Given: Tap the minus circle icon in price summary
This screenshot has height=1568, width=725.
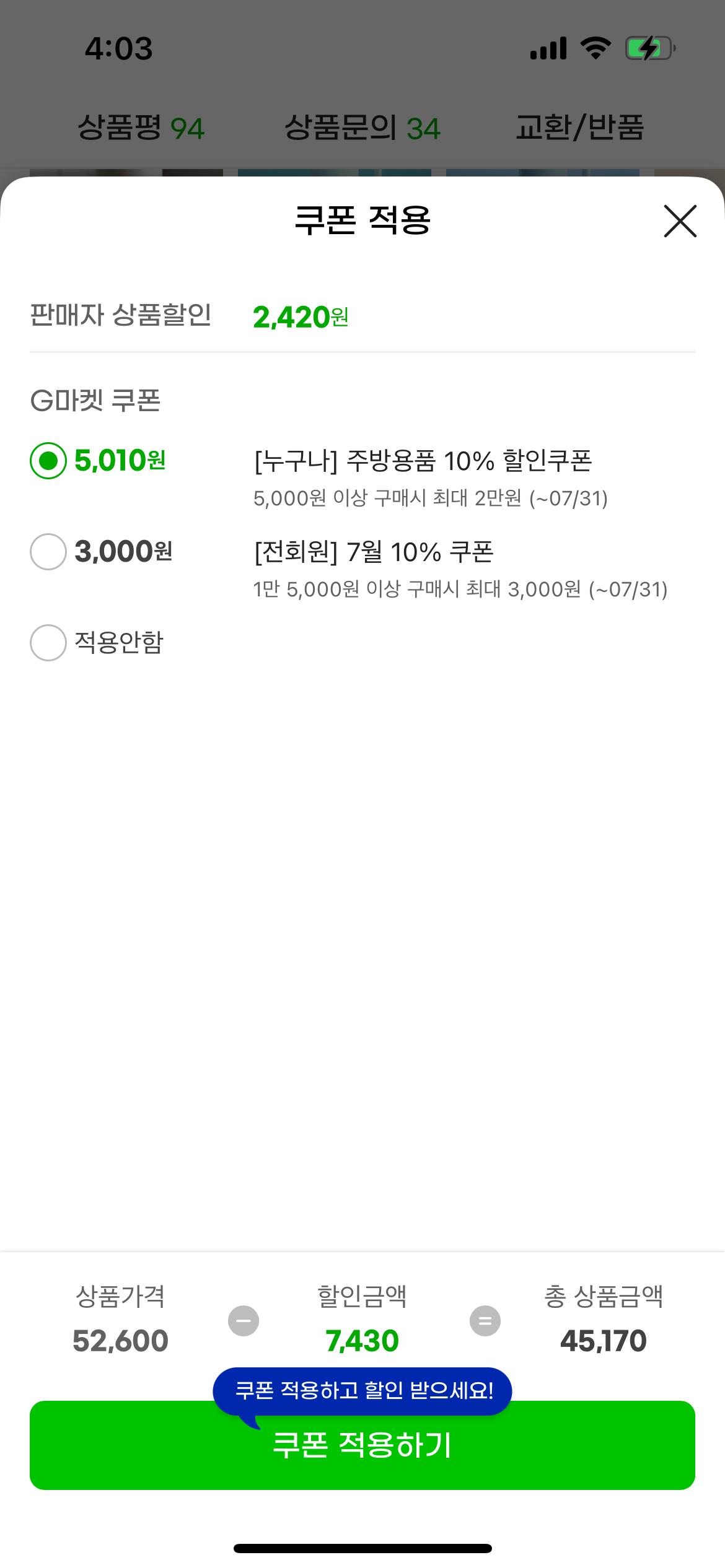Looking at the screenshot, I should click(244, 1321).
